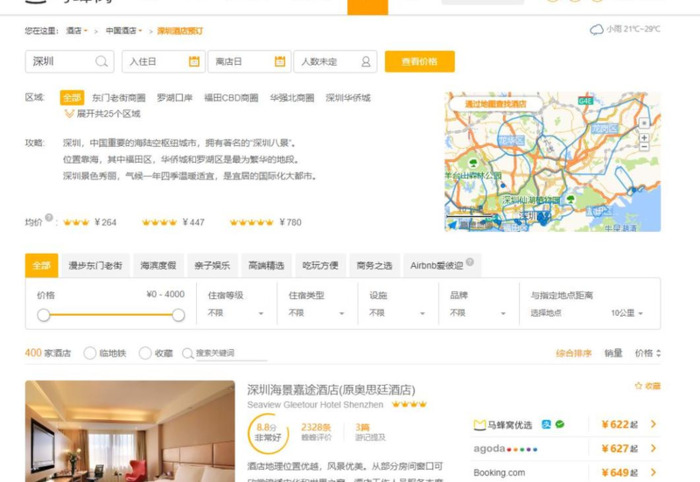Screen dimensions: 700x482
Task: Filter by 华强北商圈 area
Action: pyautogui.click(x=292, y=98)
